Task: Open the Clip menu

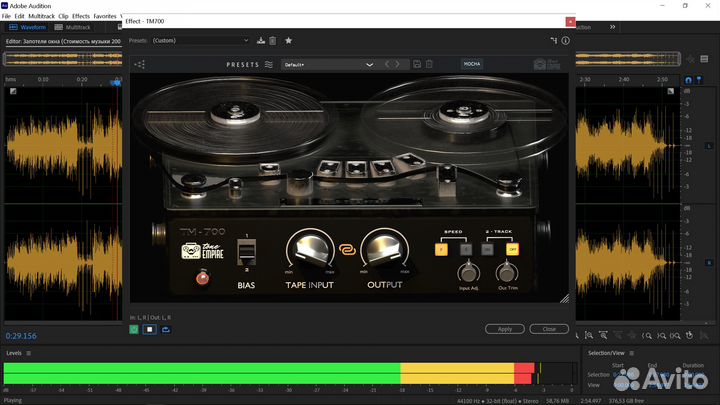Action: pos(63,16)
